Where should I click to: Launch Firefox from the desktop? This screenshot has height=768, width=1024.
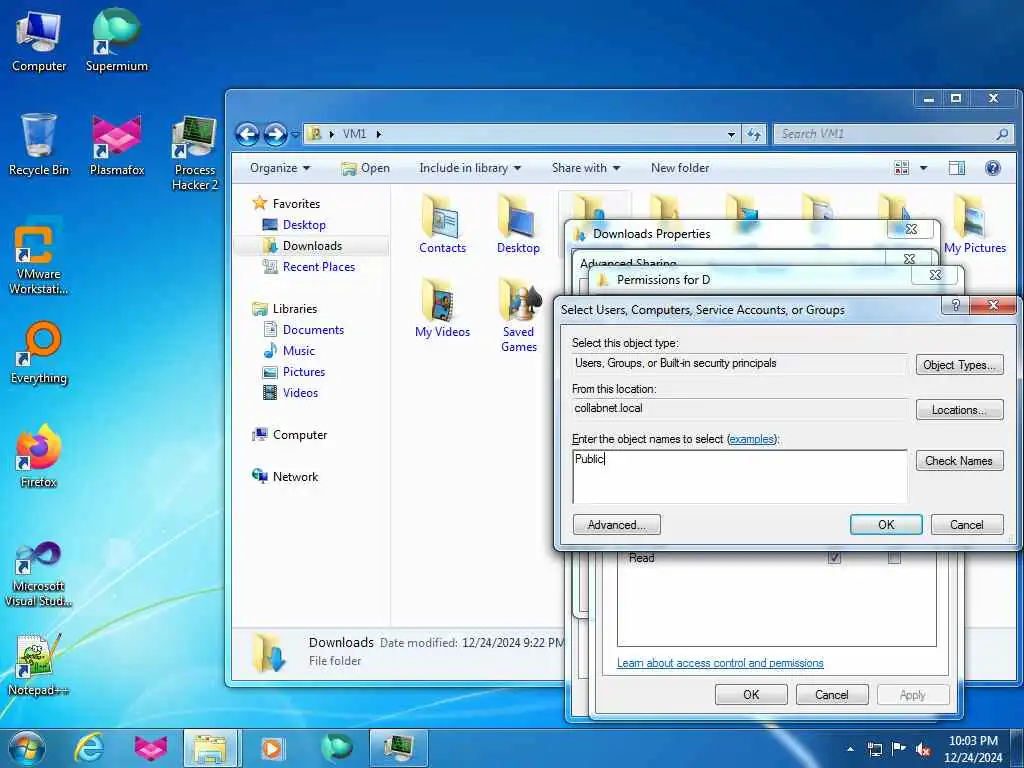click(x=39, y=456)
